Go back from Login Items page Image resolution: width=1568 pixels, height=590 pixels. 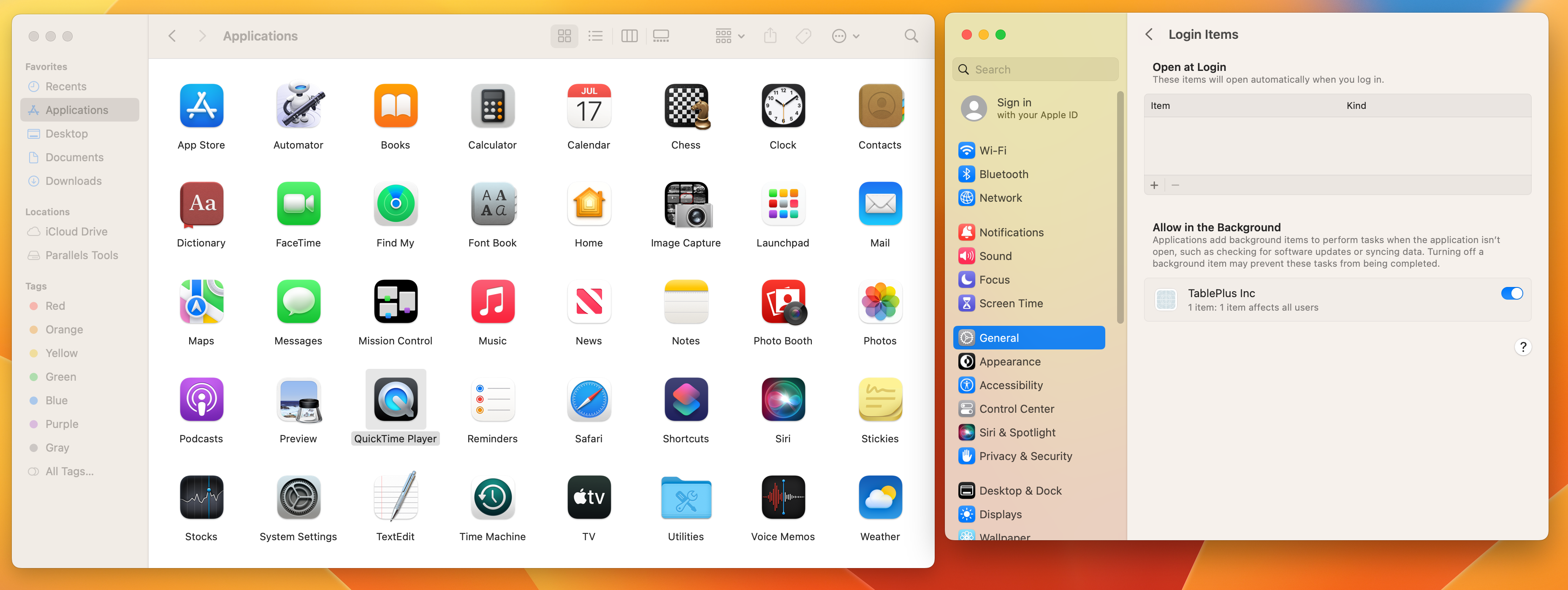point(1149,35)
